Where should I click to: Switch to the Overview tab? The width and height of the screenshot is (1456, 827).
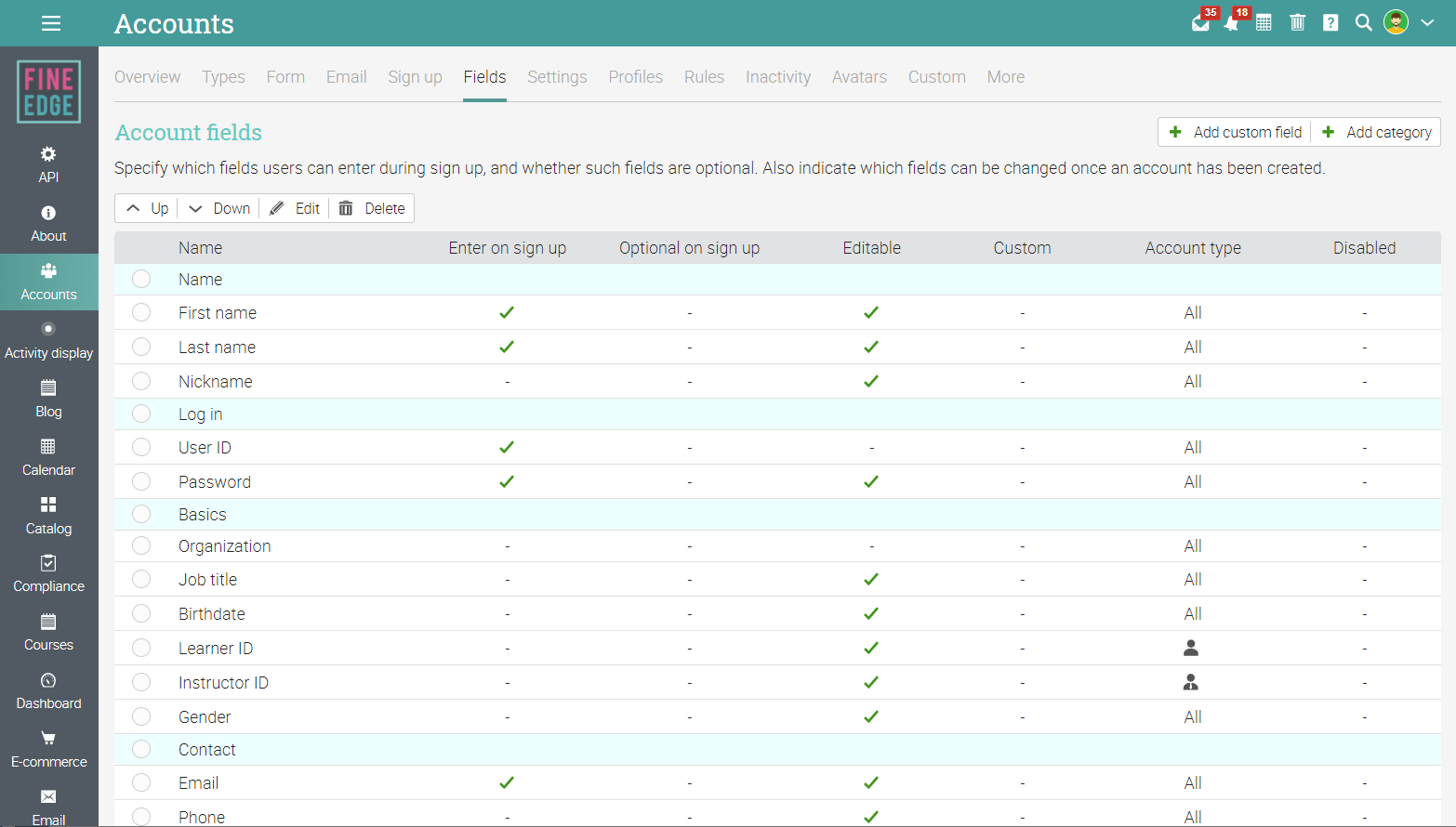(x=148, y=77)
